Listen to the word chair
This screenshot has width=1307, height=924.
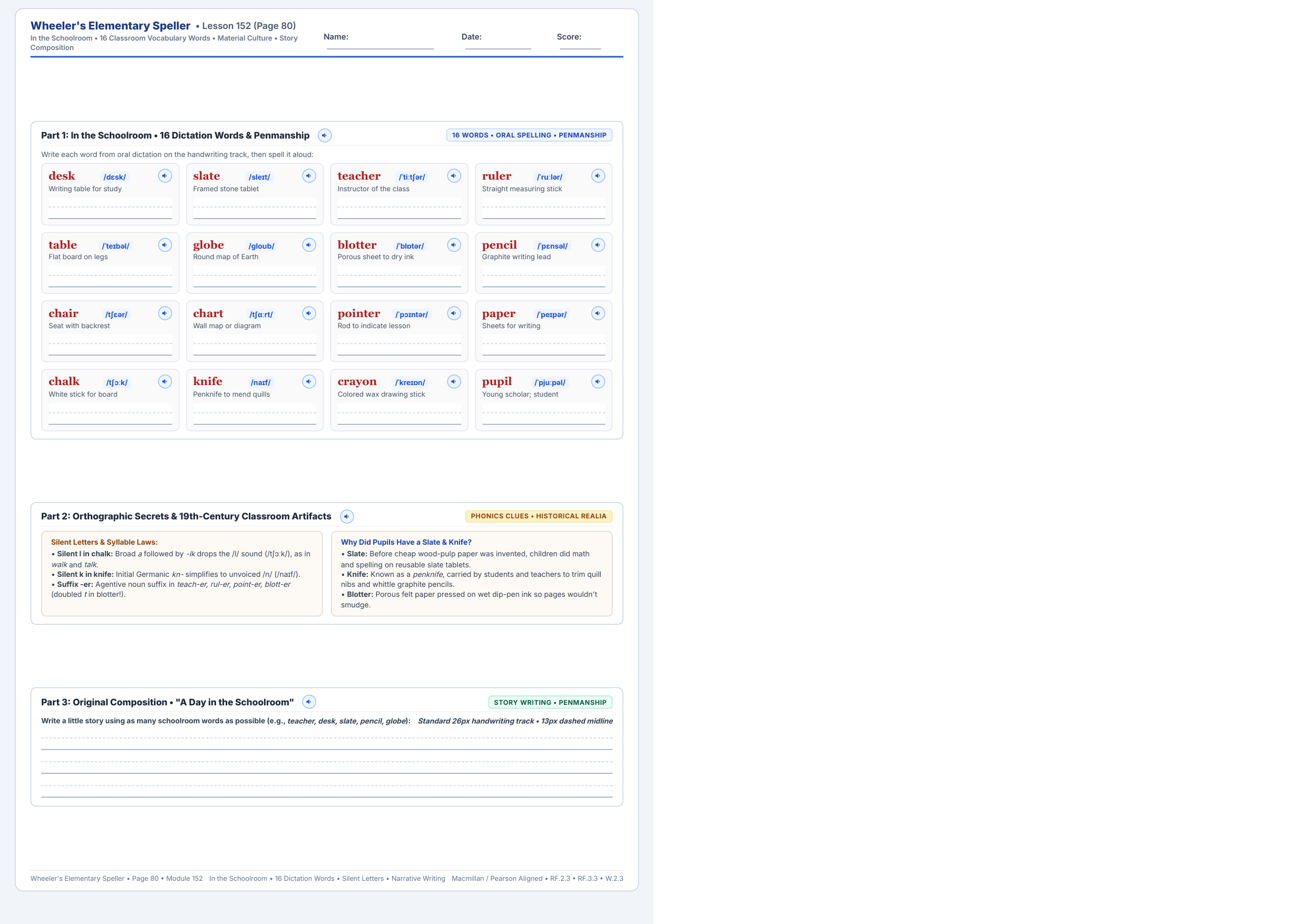point(165,313)
